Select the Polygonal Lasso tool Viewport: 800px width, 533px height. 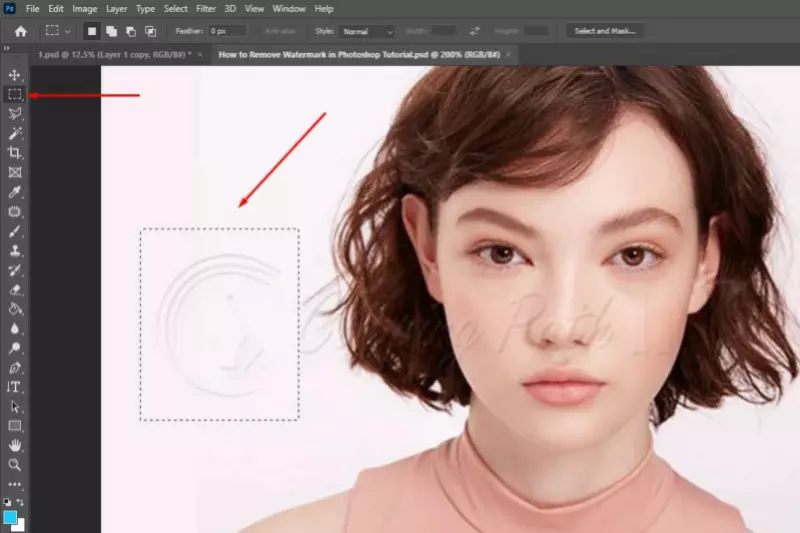coord(14,113)
